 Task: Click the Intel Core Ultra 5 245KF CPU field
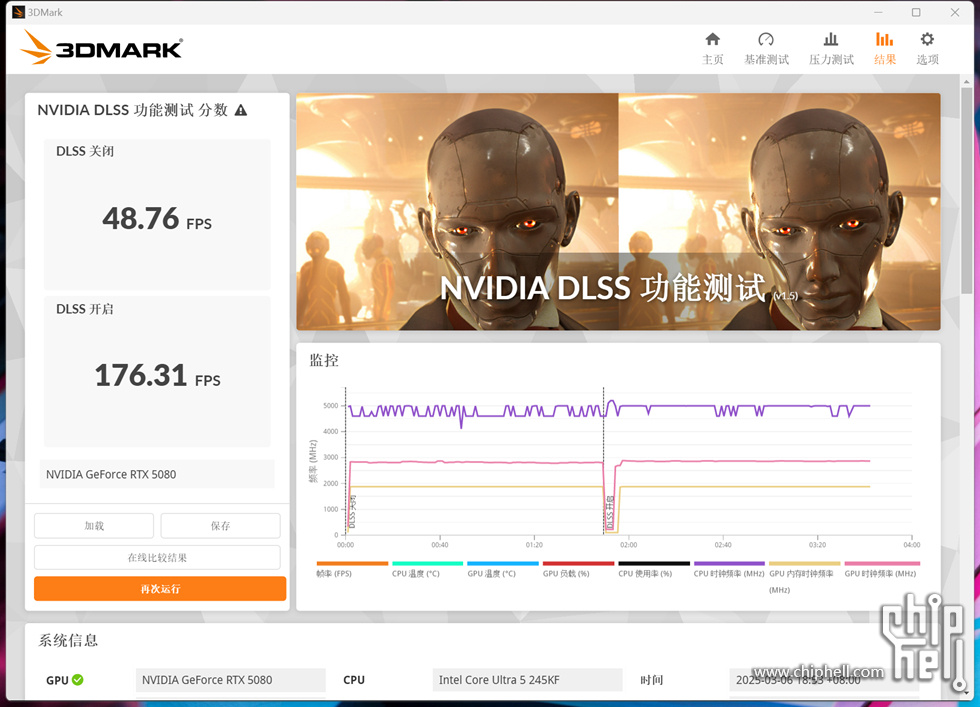coord(527,680)
